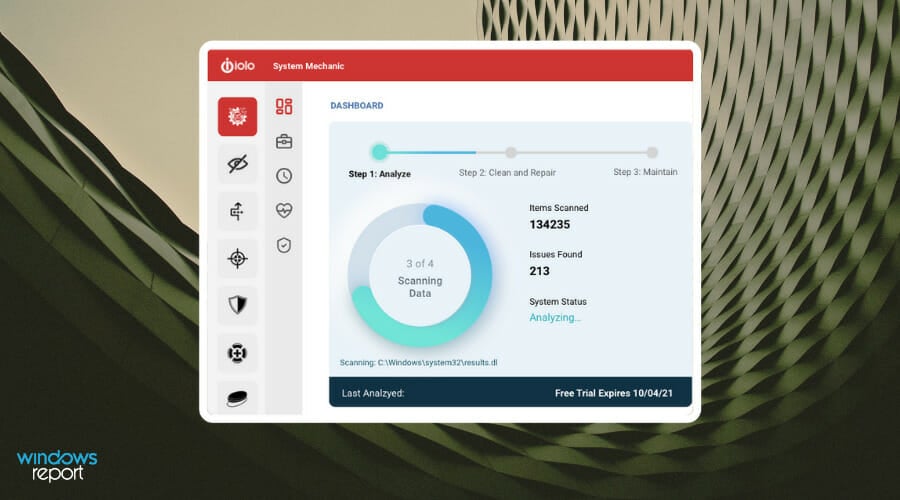Open the red dashboard grid icon
900x500 pixels.
284,106
